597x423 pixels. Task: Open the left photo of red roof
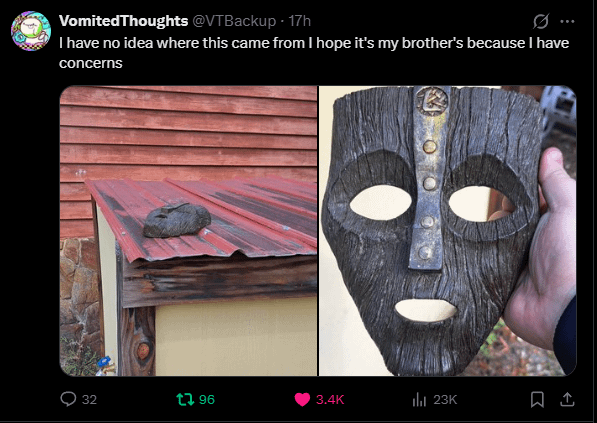tap(188, 231)
